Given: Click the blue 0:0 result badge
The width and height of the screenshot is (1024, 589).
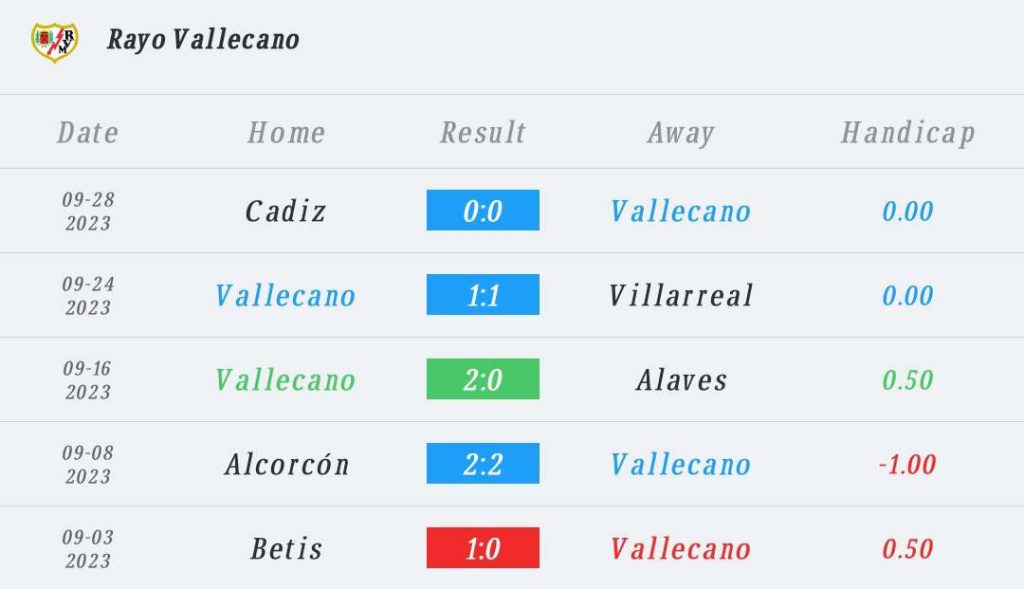Looking at the screenshot, I should (x=483, y=210).
